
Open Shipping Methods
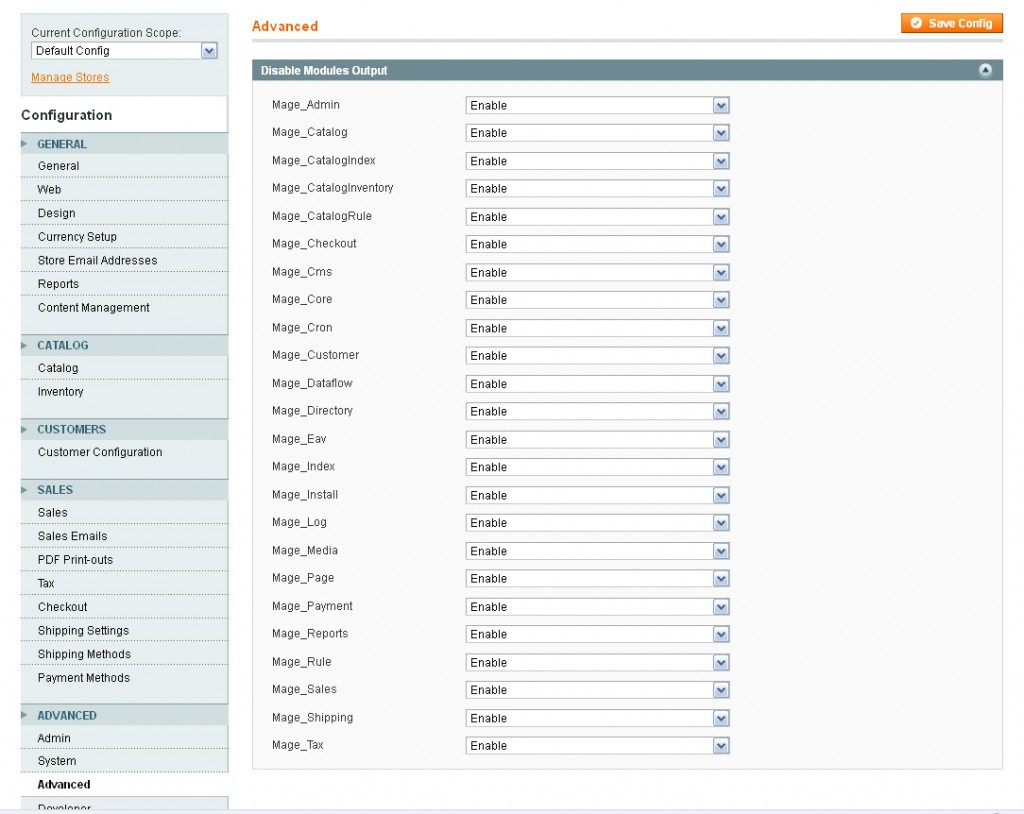(124, 653)
